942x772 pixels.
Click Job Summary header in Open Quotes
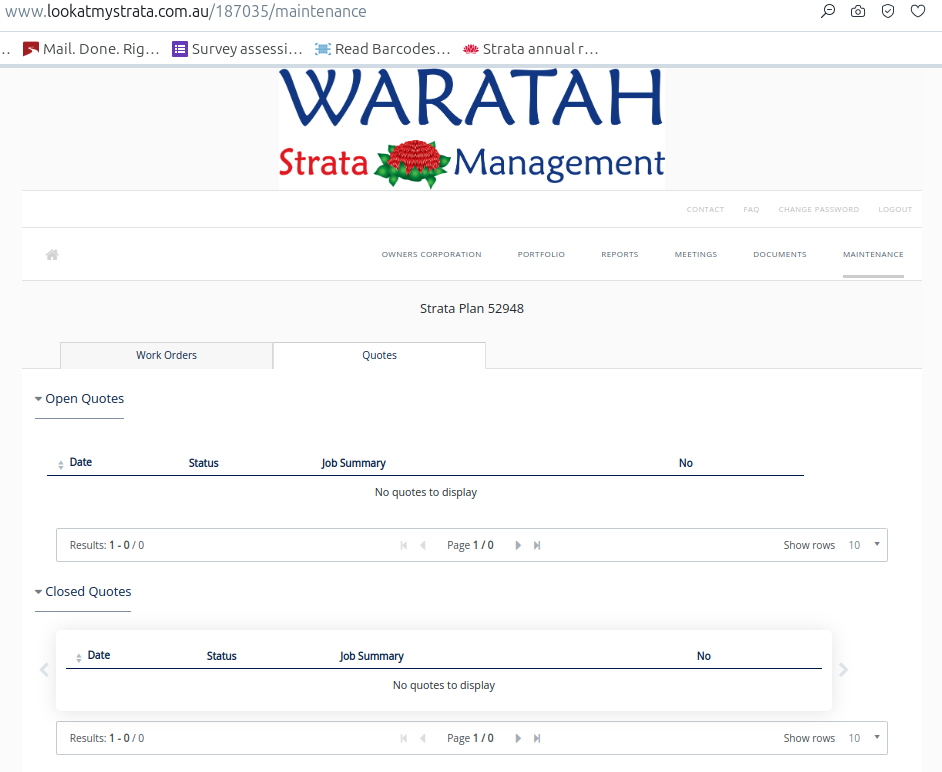[x=353, y=463]
